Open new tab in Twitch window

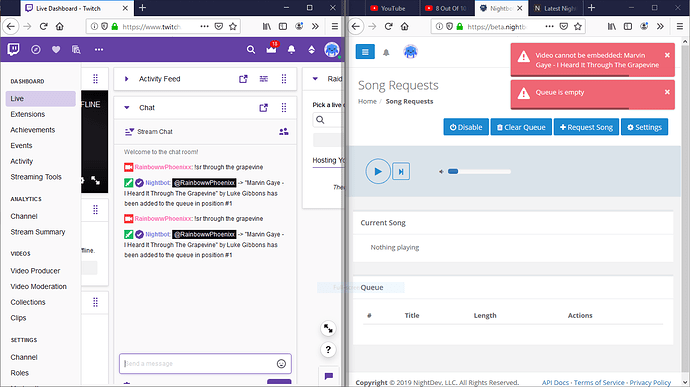(x=143, y=8)
